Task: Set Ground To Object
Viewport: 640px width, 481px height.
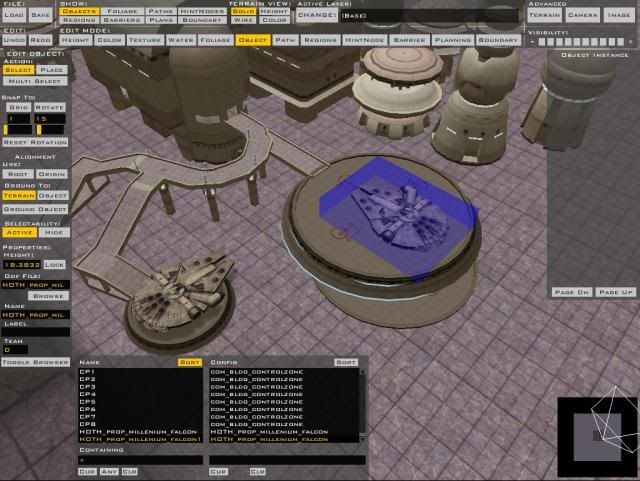Action: tap(53, 196)
